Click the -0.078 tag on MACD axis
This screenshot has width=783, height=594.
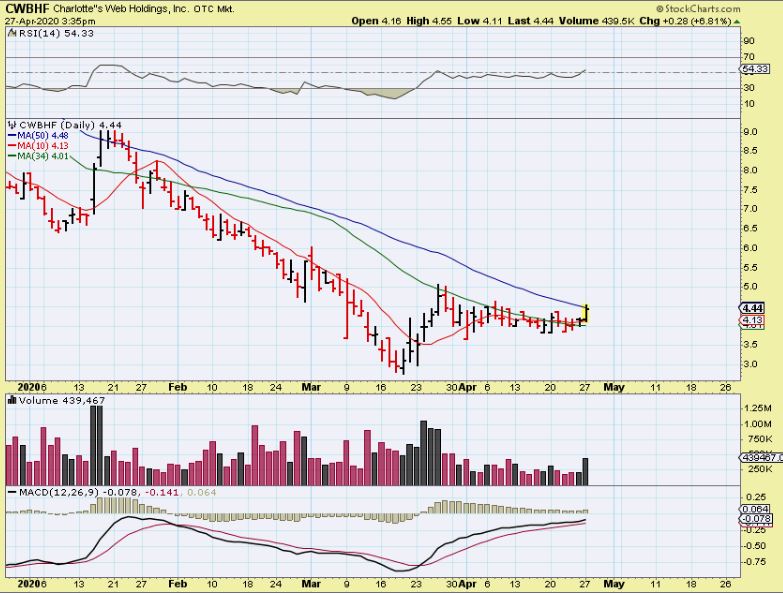click(x=754, y=519)
